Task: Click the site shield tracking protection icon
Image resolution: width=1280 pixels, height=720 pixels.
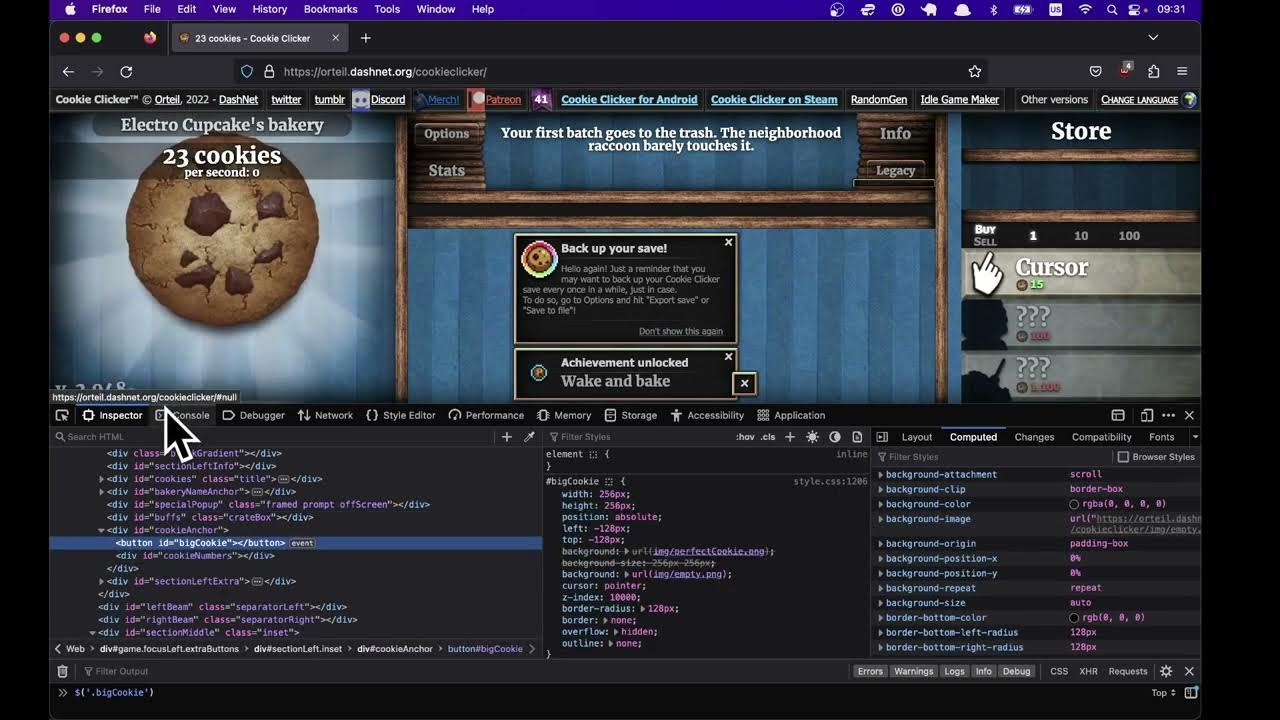Action: 247,71
